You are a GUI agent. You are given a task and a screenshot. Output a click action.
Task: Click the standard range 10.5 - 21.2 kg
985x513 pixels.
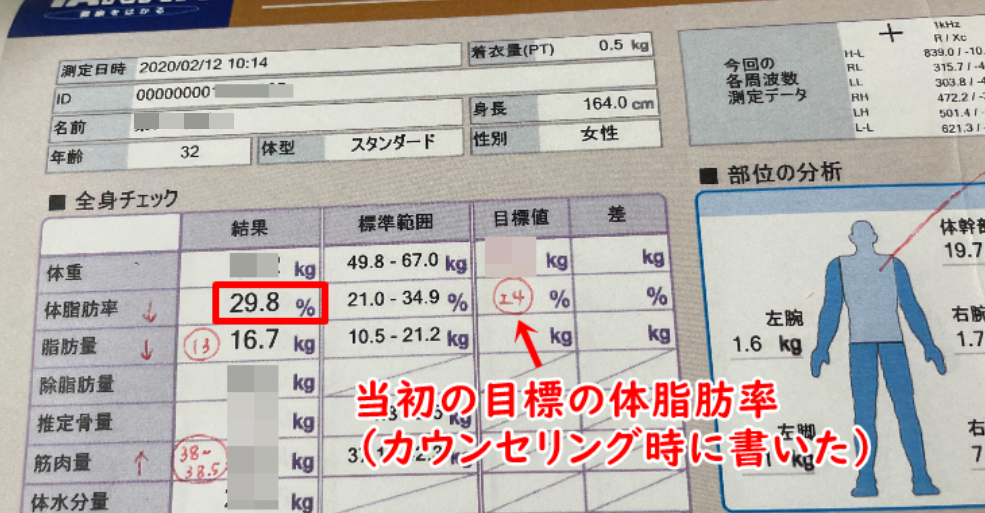(x=408, y=337)
